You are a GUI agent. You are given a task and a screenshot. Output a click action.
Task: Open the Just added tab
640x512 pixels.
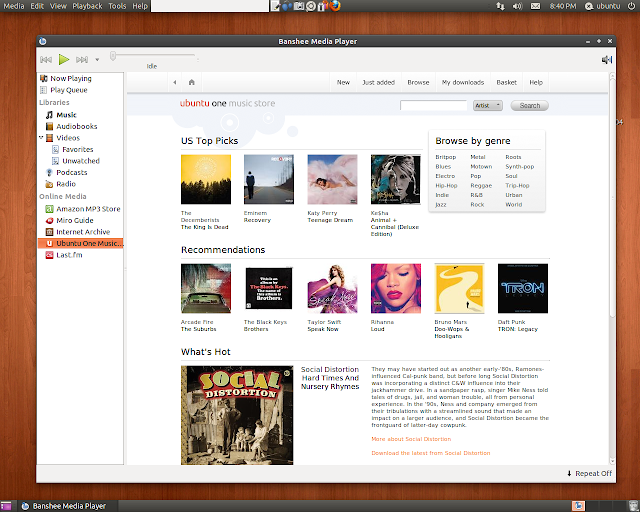point(379,82)
